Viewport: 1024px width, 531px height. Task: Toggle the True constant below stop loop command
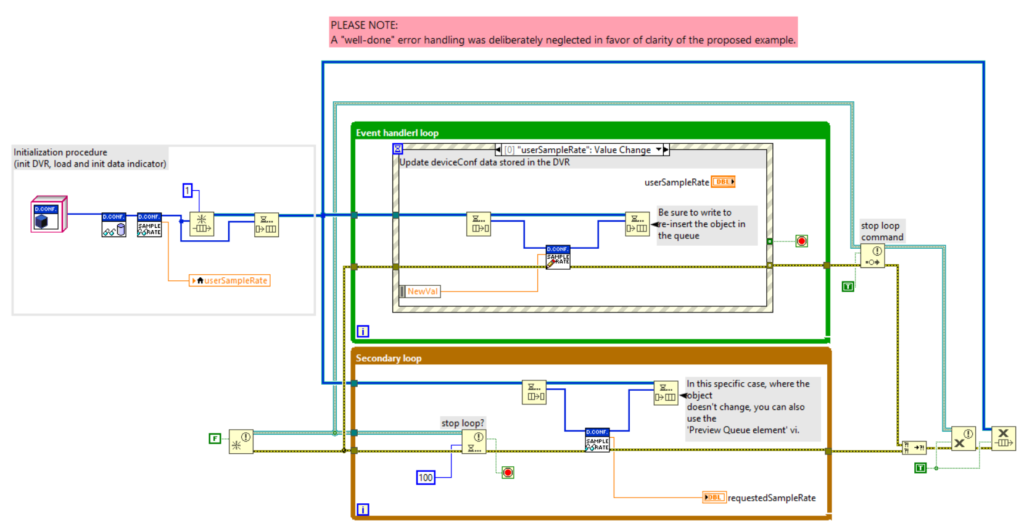click(848, 287)
